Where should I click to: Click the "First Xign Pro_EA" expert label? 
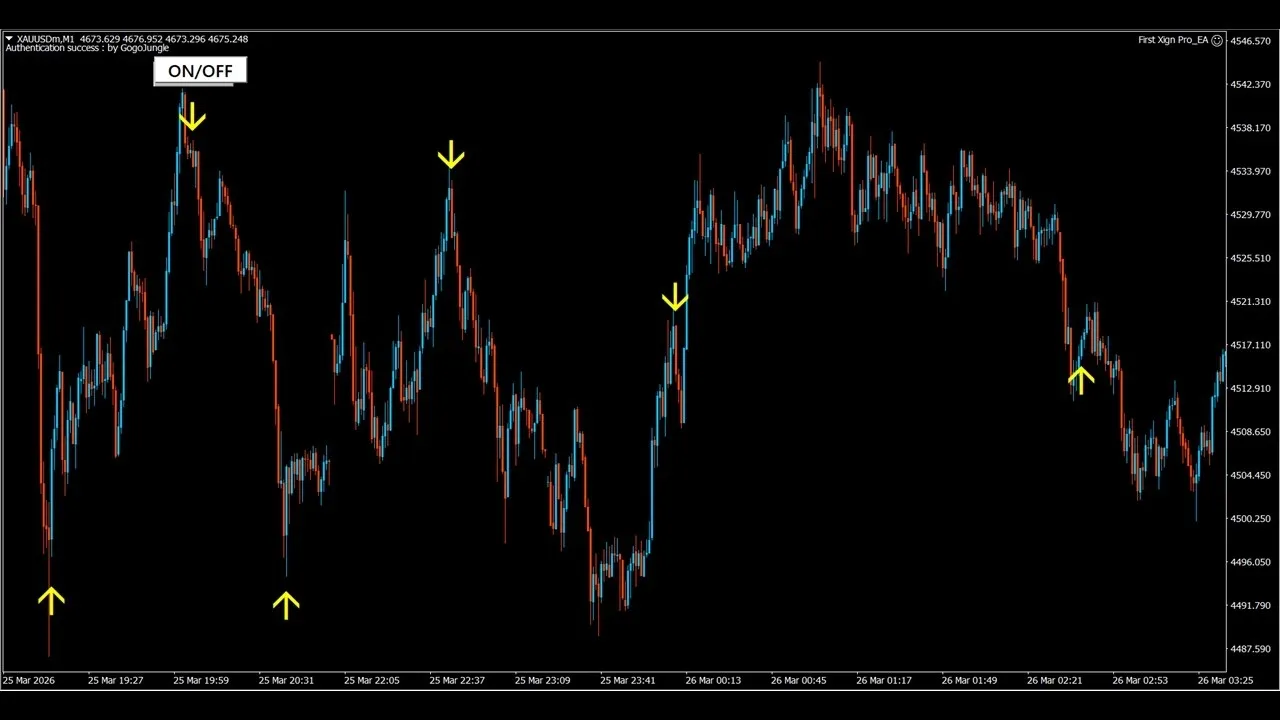coord(1173,40)
